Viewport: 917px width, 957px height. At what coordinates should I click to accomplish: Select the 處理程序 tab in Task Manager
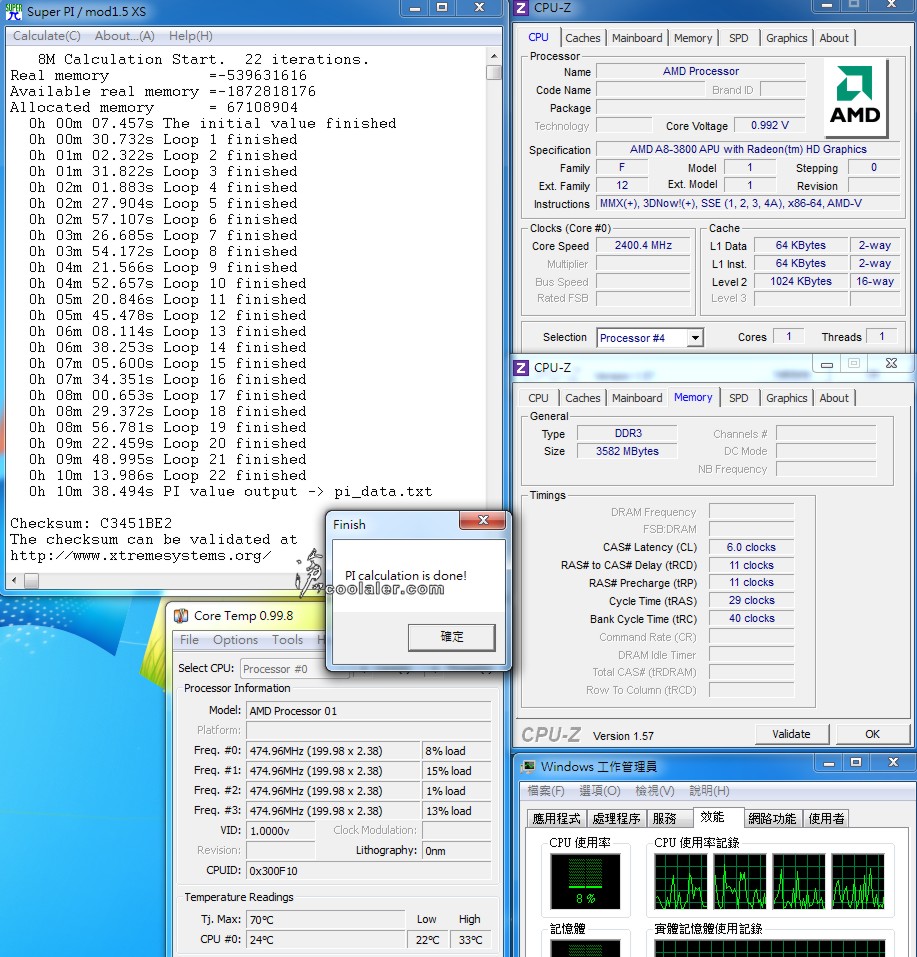(x=615, y=818)
